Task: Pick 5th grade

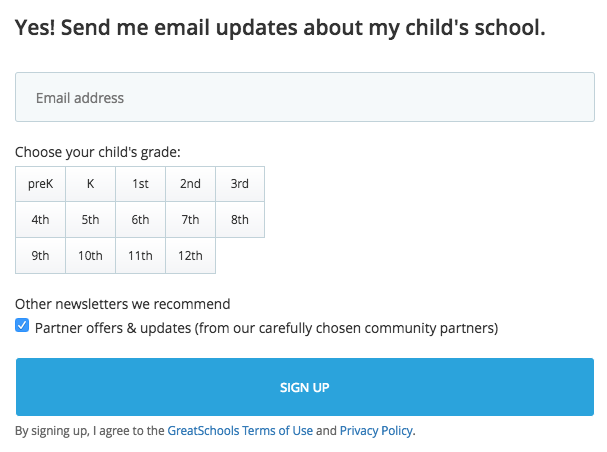Action: click(x=90, y=220)
